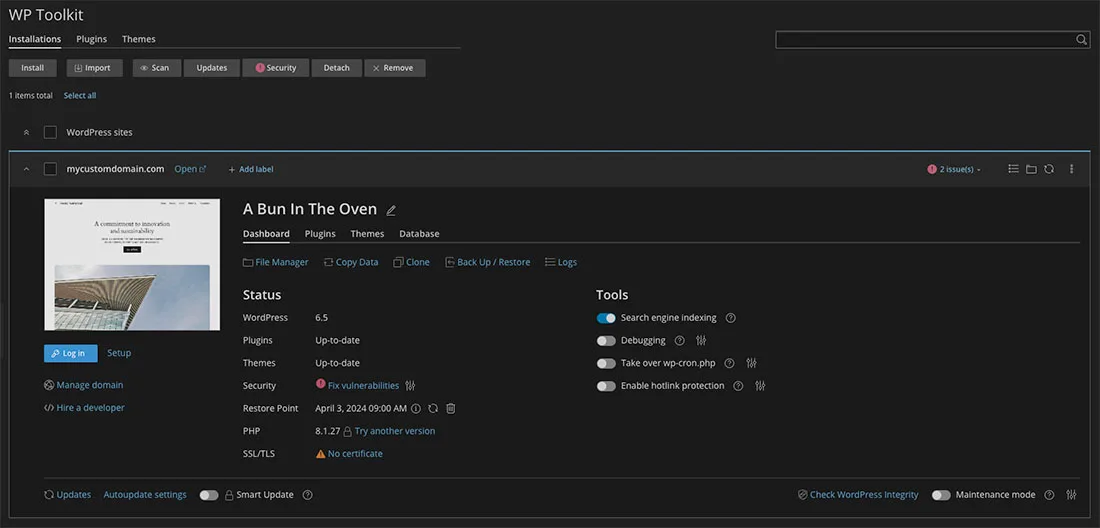
Task: Click help icon next to Smart Update
Action: pyautogui.click(x=307, y=495)
